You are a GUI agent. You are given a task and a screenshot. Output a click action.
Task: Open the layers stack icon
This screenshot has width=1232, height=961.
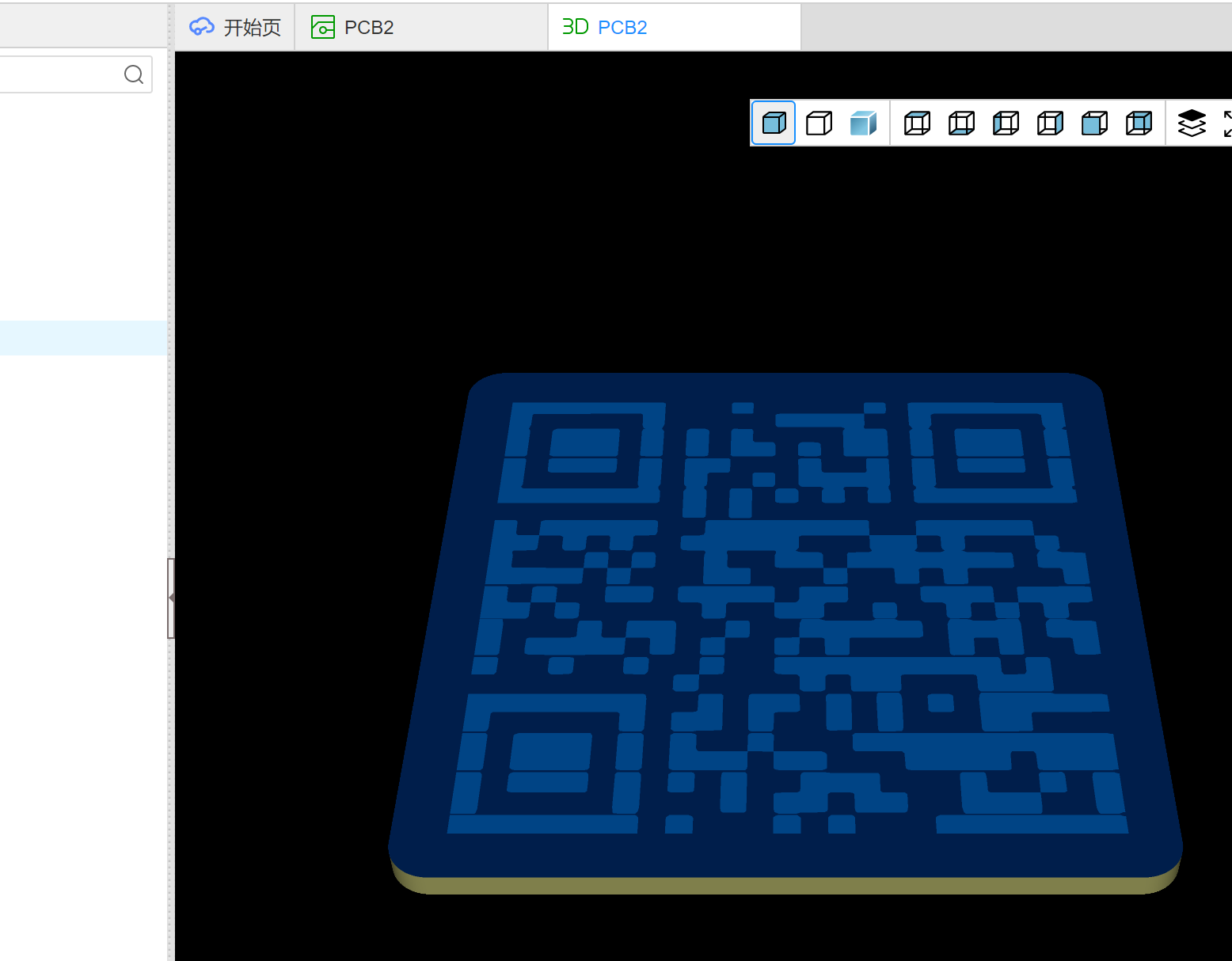click(1192, 123)
